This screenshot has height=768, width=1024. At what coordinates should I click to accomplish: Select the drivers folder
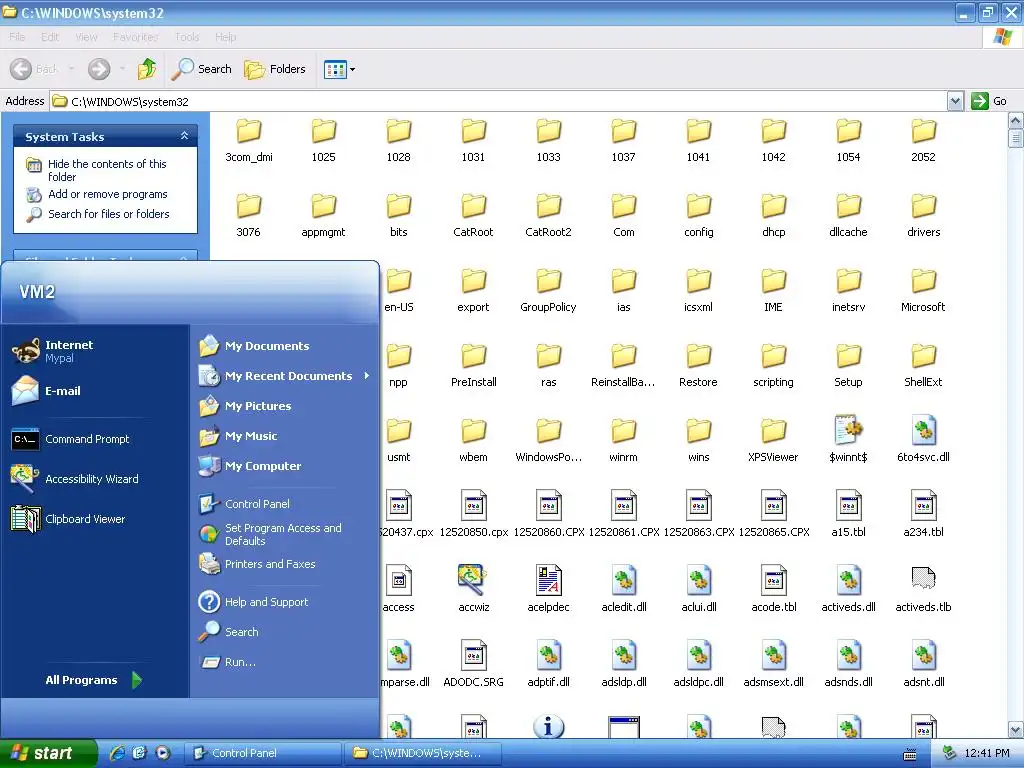(923, 216)
